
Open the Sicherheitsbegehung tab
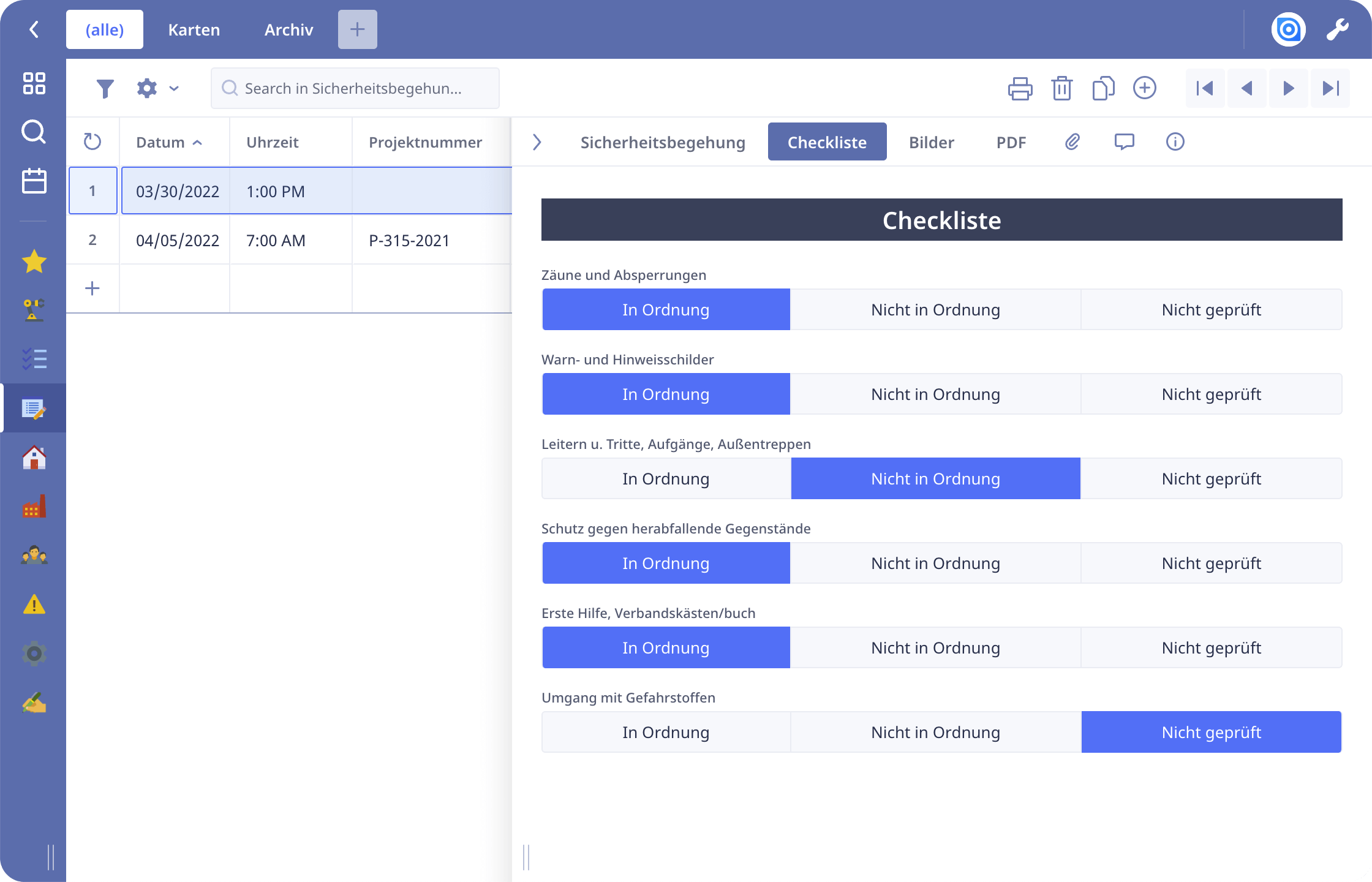tap(663, 142)
